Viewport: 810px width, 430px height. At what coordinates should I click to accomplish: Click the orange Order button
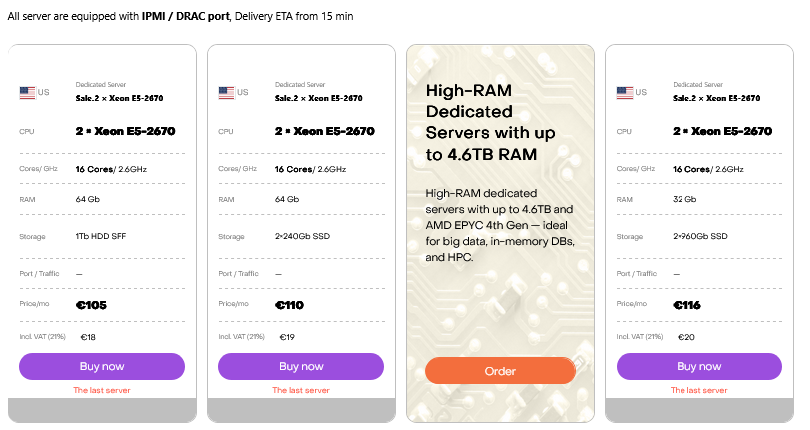500,371
